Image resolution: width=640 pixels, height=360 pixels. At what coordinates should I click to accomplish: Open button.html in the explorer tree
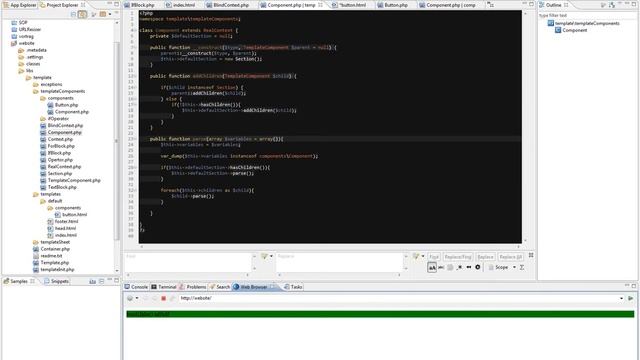click(71, 215)
